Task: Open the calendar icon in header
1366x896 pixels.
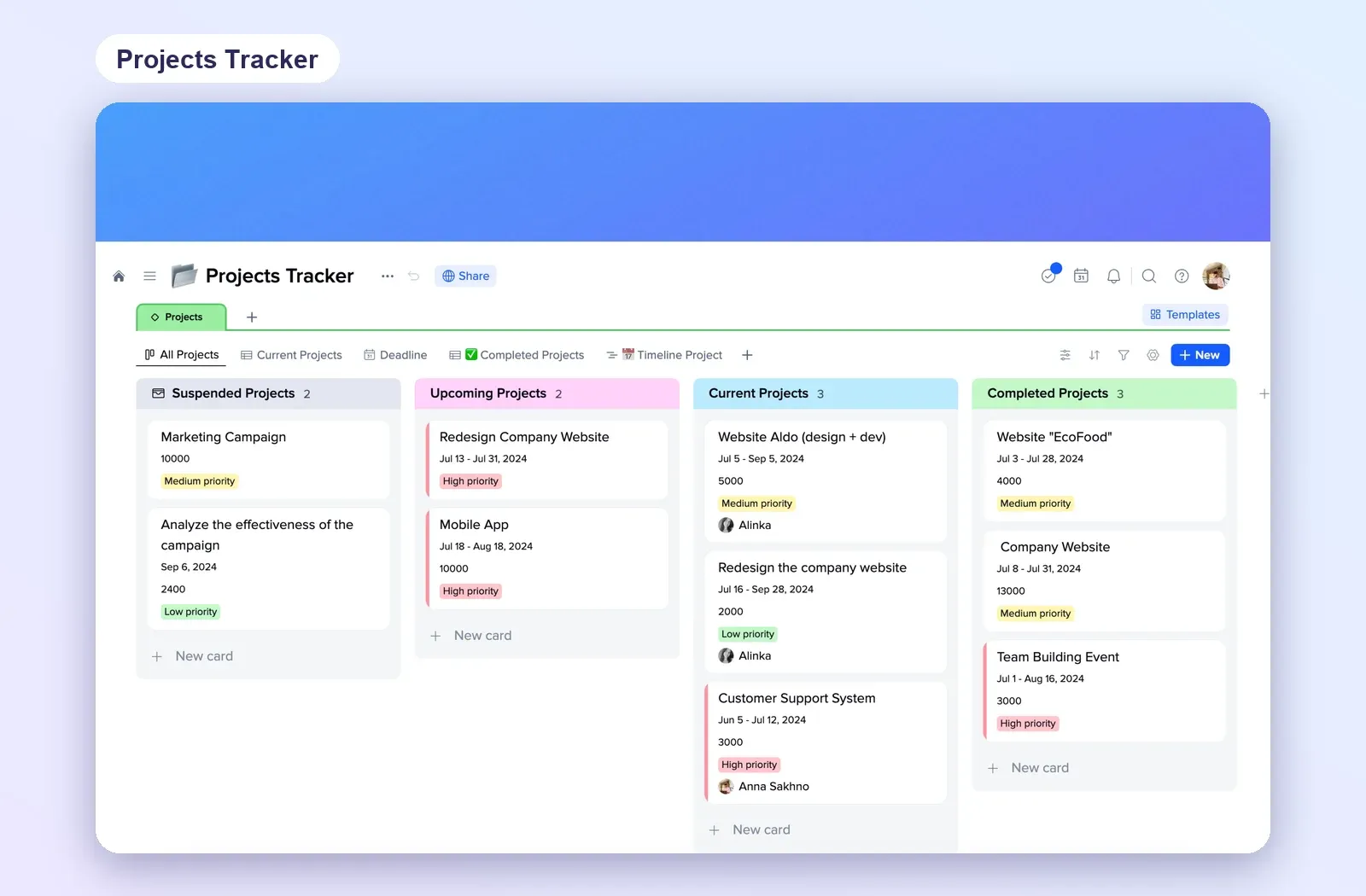Action: pyautogui.click(x=1081, y=276)
